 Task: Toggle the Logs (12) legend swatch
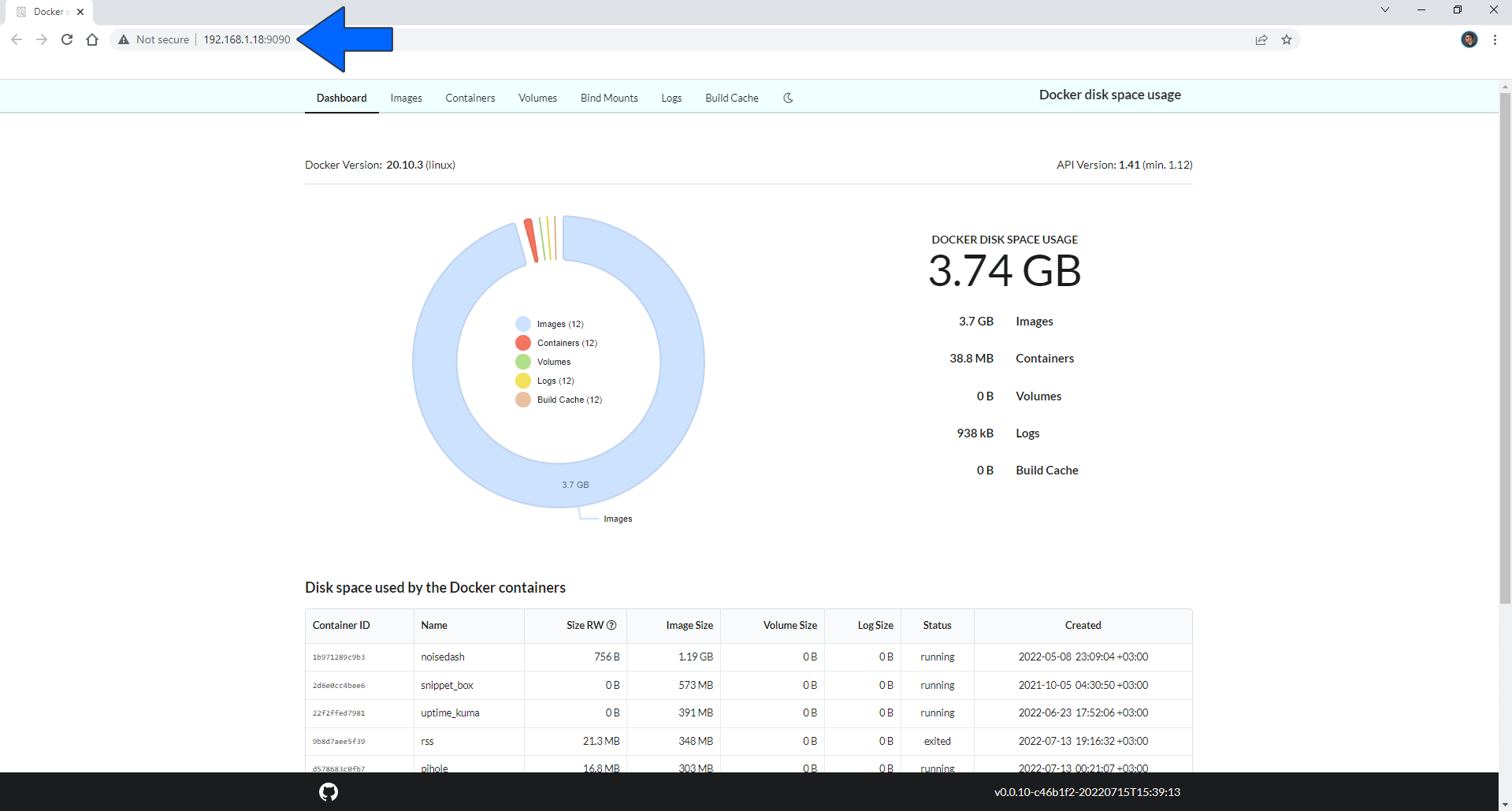[523, 381]
